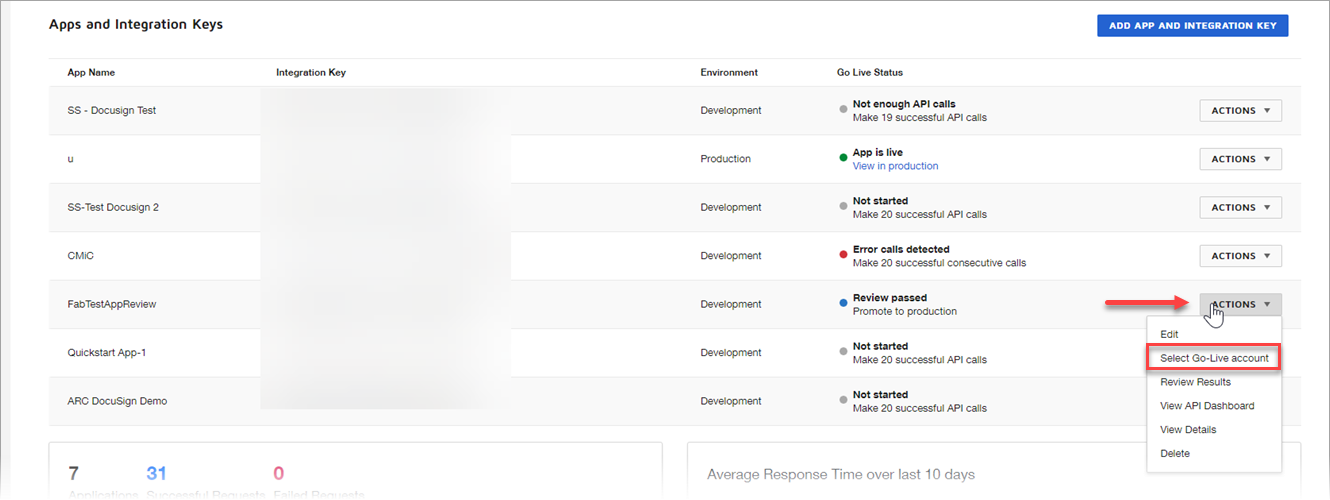Click the 0 failed requests count
Viewport: 1330px width, 500px height.
coord(279,473)
